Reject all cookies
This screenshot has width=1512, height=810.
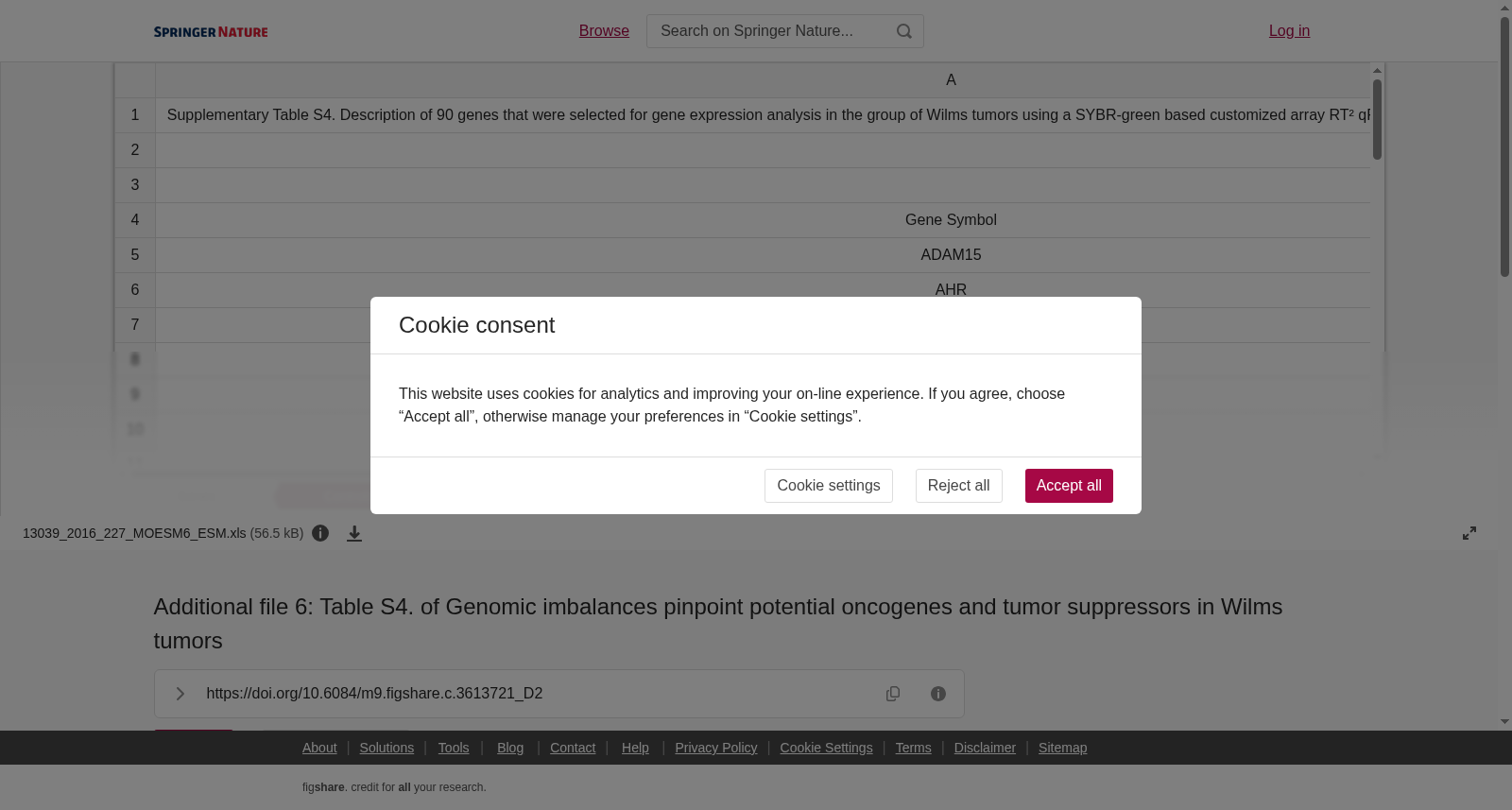pyautogui.click(x=958, y=486)
